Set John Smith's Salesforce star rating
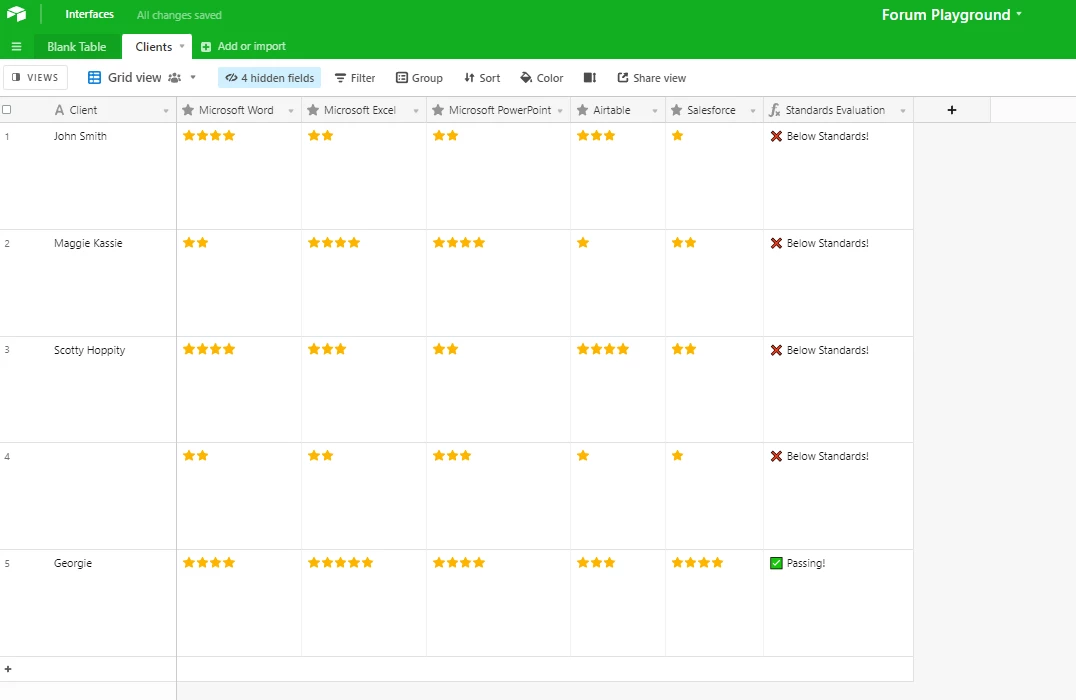This screenshot has width=1076, height=700. coord(677,136)
